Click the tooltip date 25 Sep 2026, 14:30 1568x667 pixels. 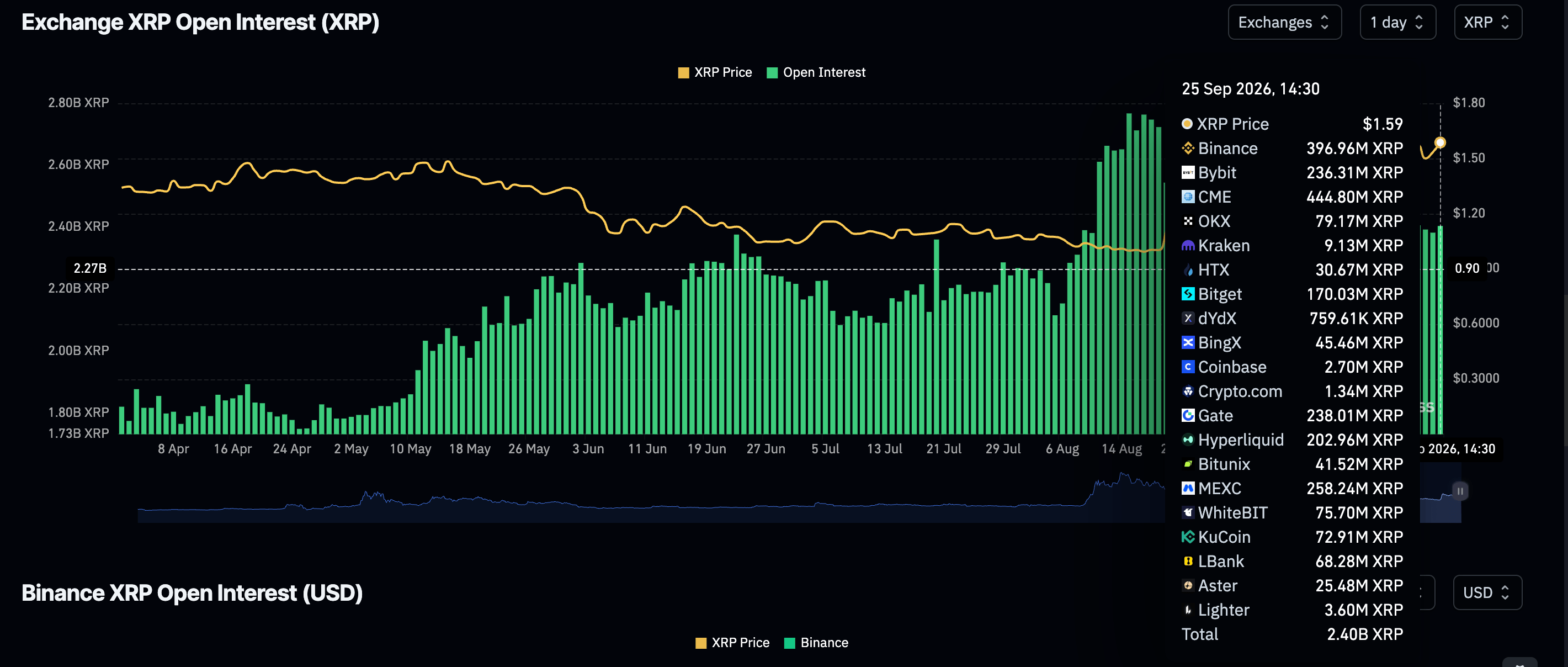point(1250,89)
